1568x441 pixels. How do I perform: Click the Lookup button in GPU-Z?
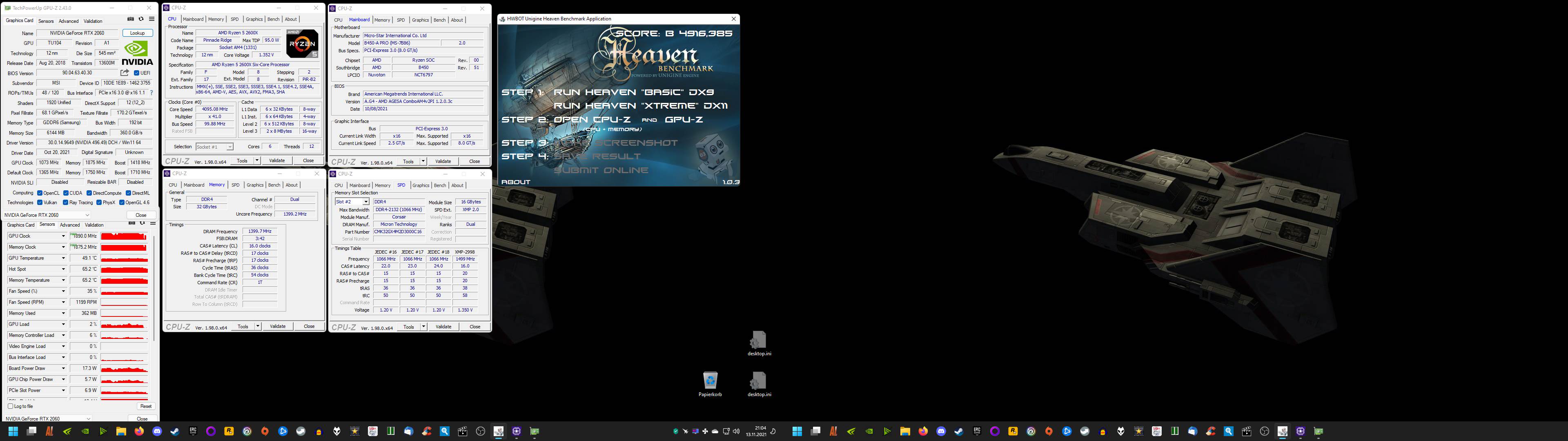[138, 33]
